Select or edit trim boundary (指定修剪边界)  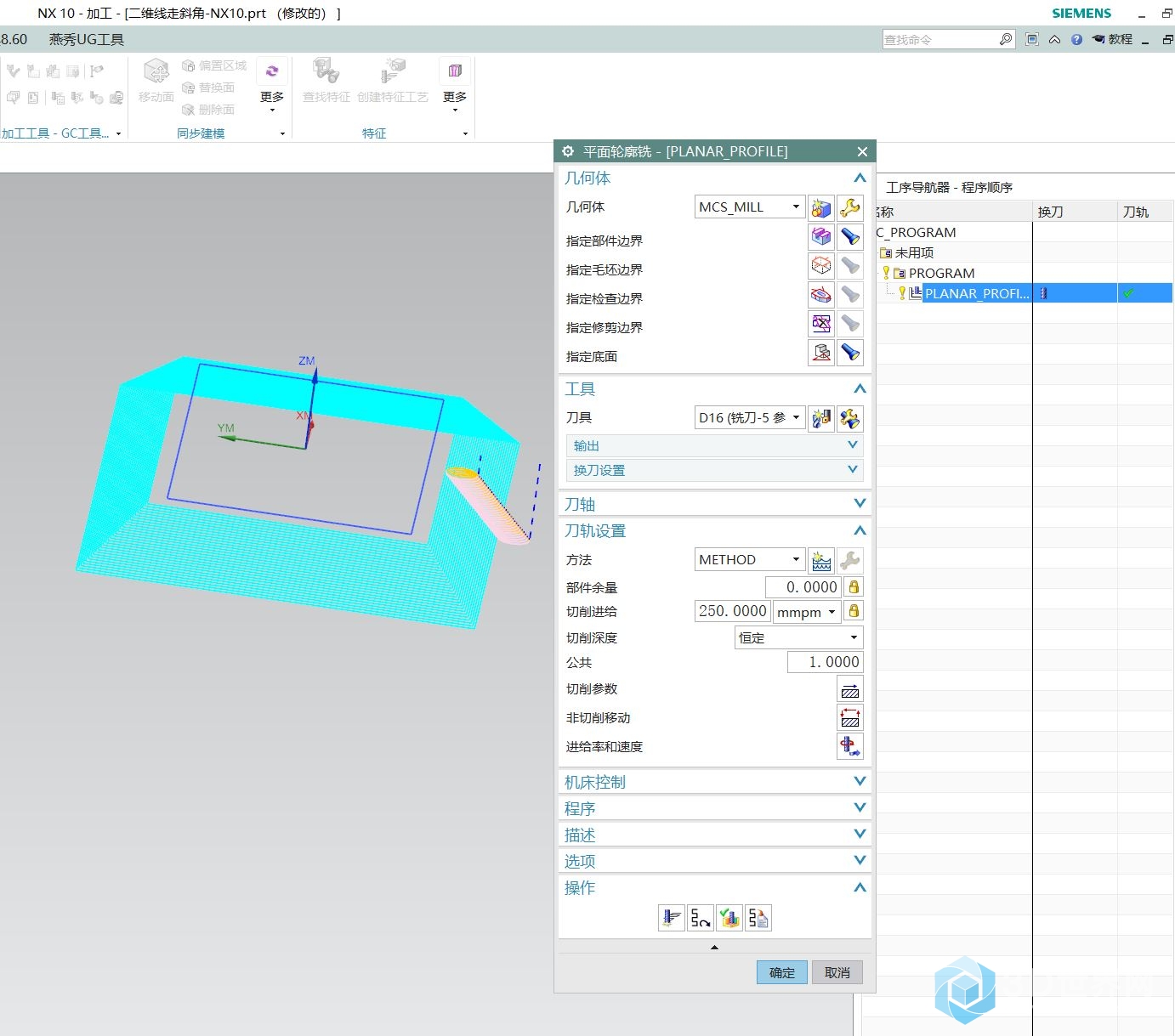[821, 324]
